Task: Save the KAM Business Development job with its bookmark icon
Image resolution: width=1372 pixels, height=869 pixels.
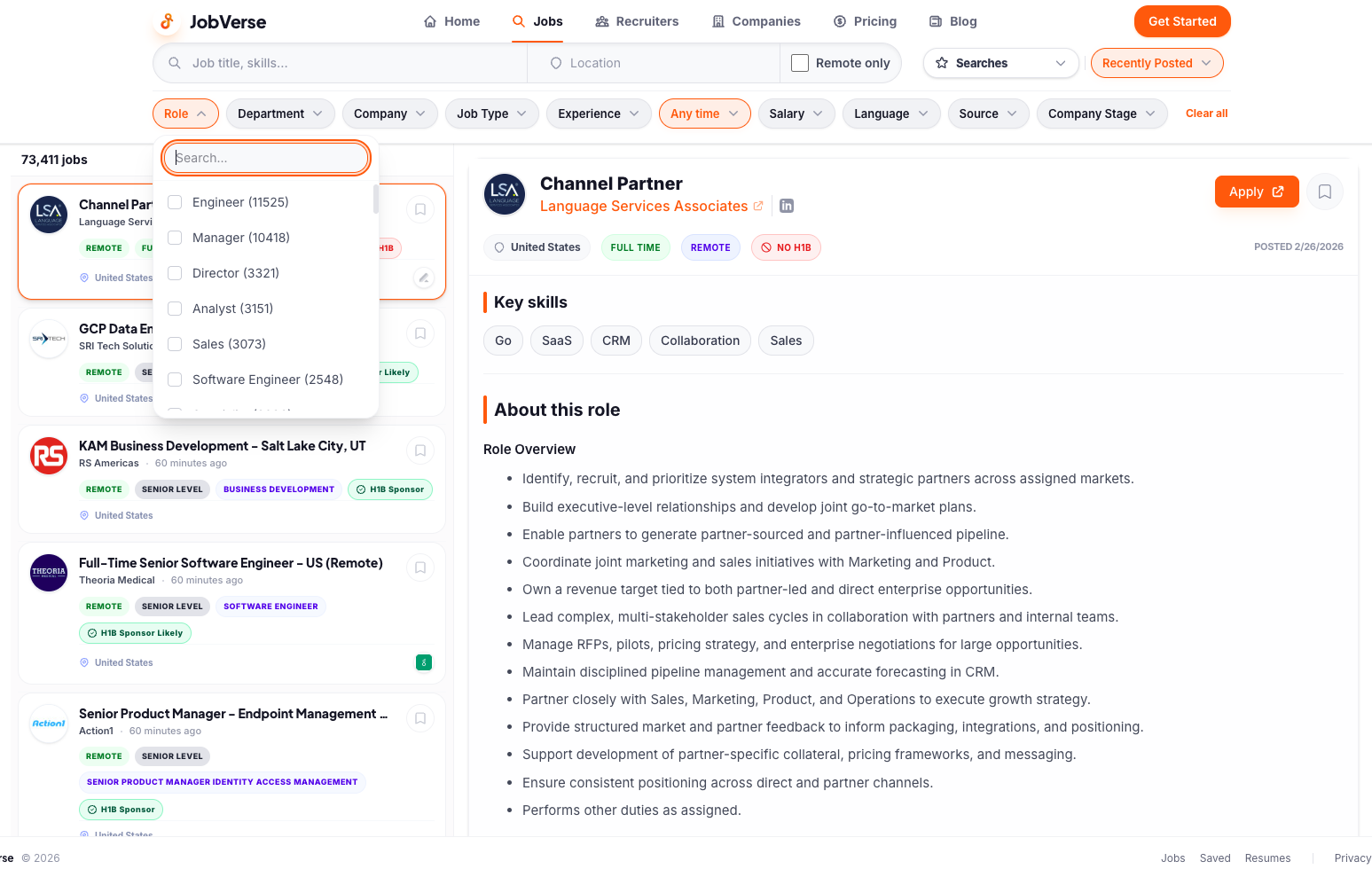Action: [x=419, y=450]
